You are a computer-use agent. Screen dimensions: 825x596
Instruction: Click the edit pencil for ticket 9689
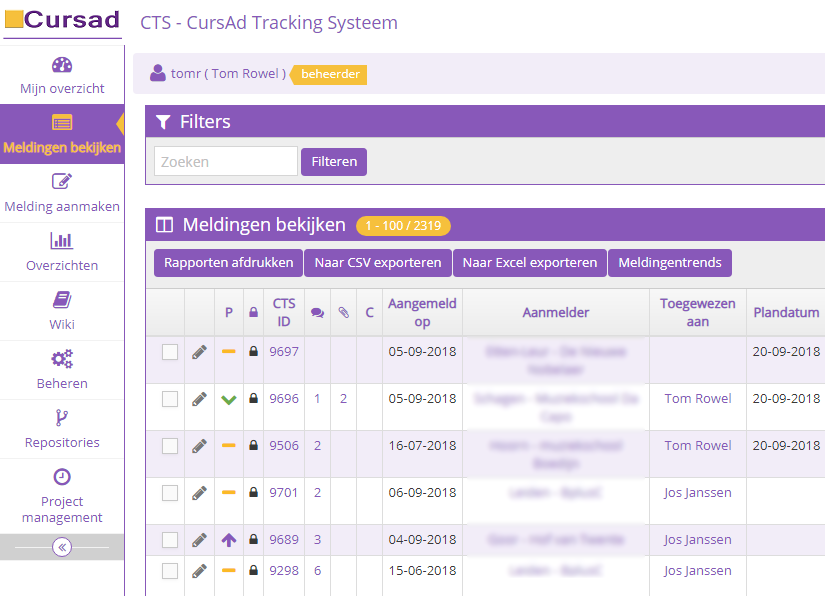(x=200, y=540)
